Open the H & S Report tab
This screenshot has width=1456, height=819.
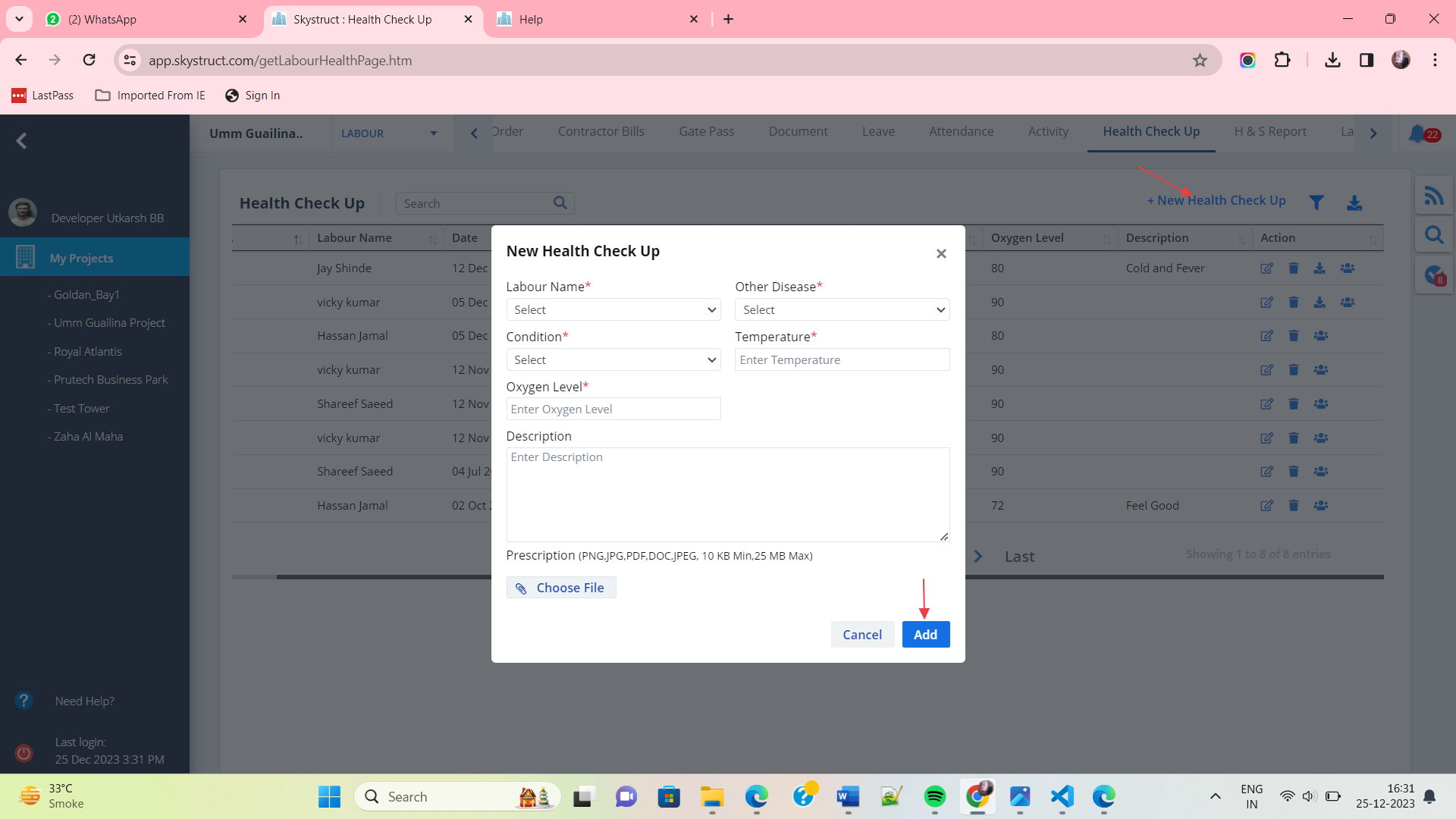1269,131
